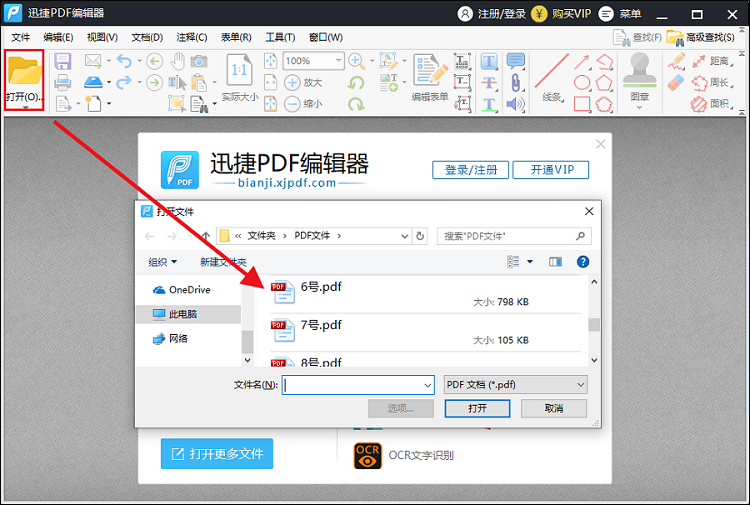Select the 6号.pdf file
The image size is (750, 505).
(426, 294)
